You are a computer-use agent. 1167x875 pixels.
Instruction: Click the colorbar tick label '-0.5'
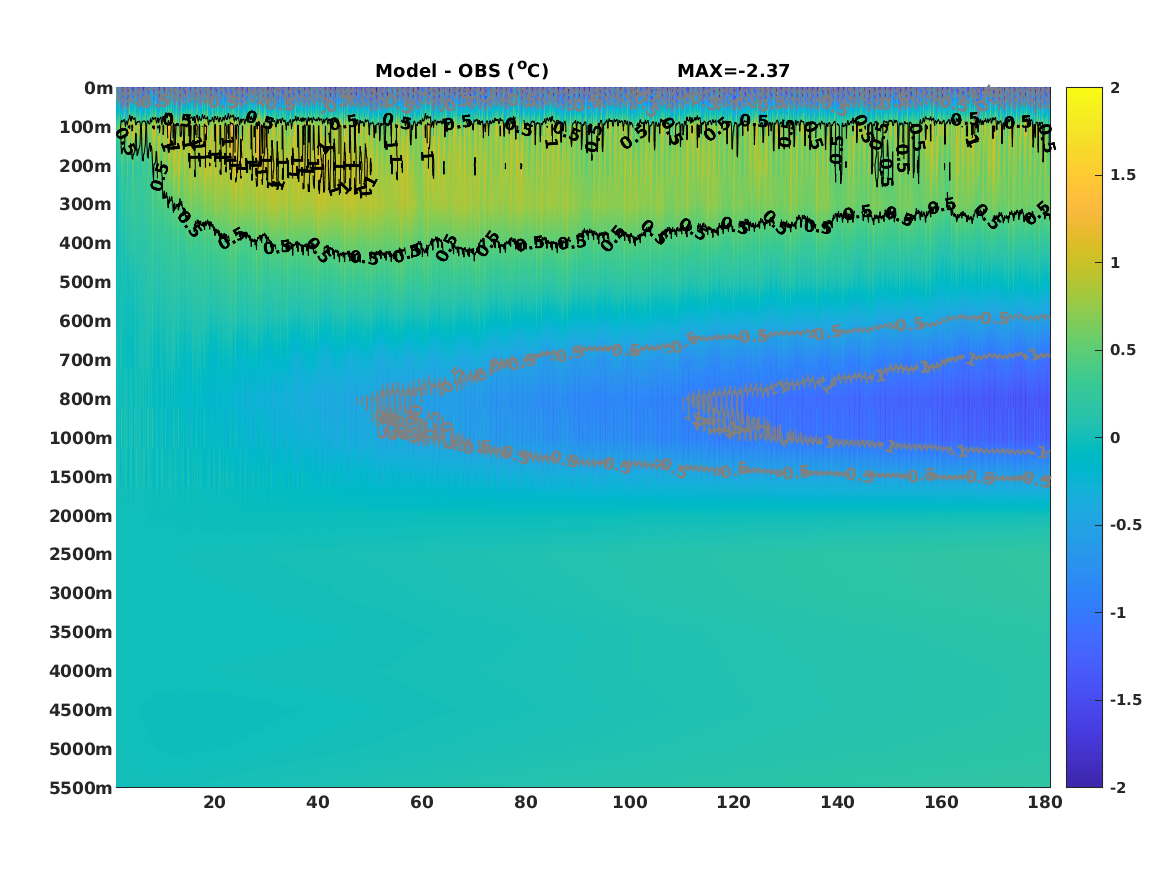click(1125, 525)
